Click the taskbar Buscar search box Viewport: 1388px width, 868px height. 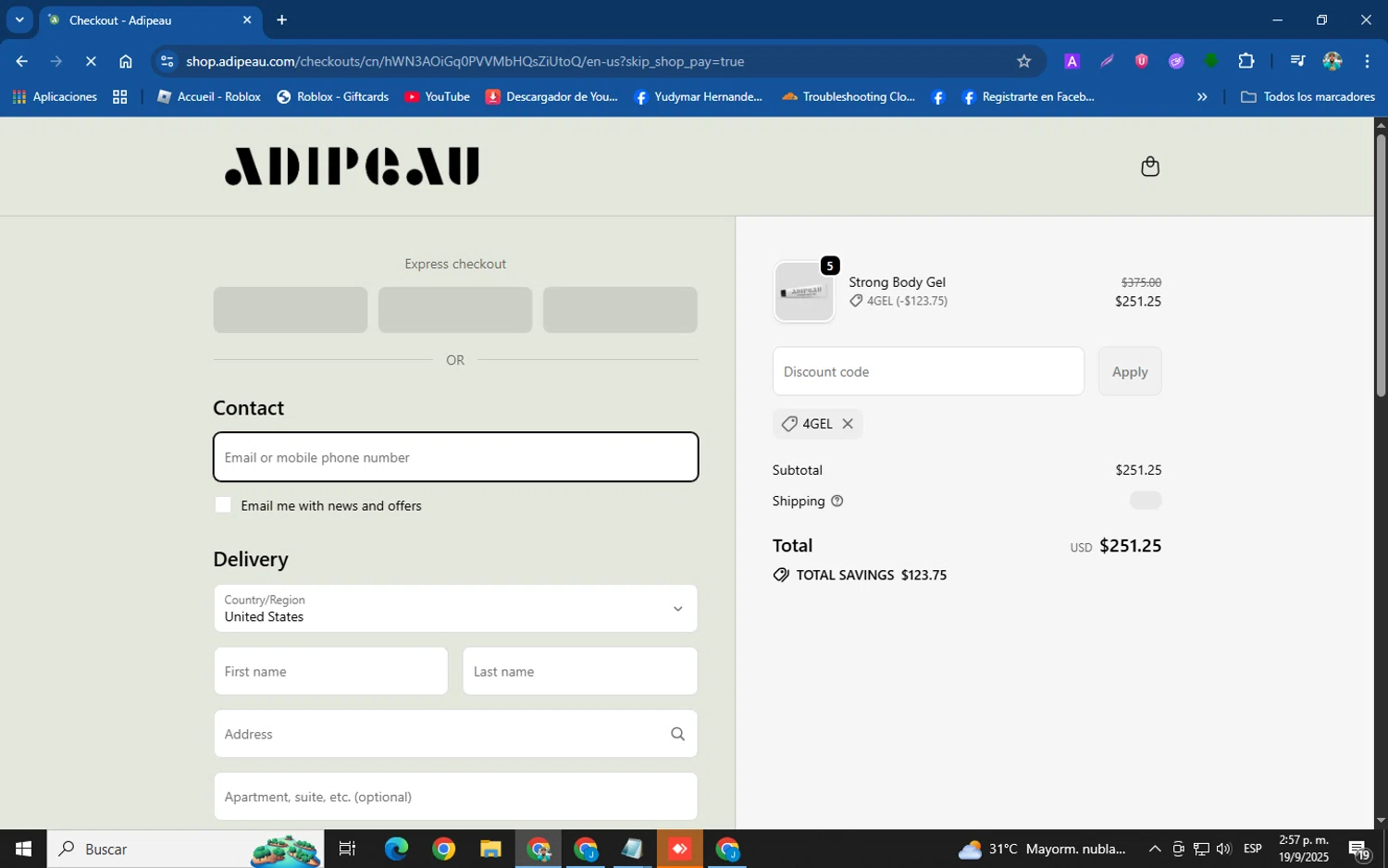tap(185, 849)
